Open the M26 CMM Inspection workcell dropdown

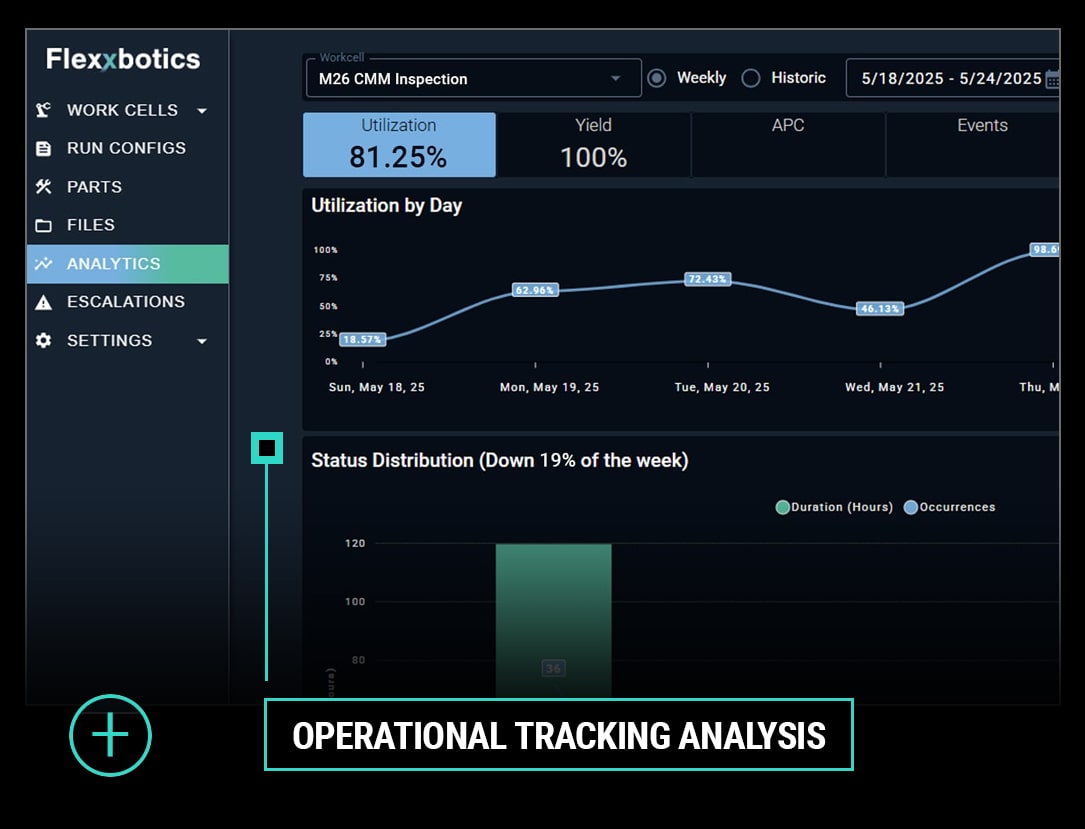point(472,78)
